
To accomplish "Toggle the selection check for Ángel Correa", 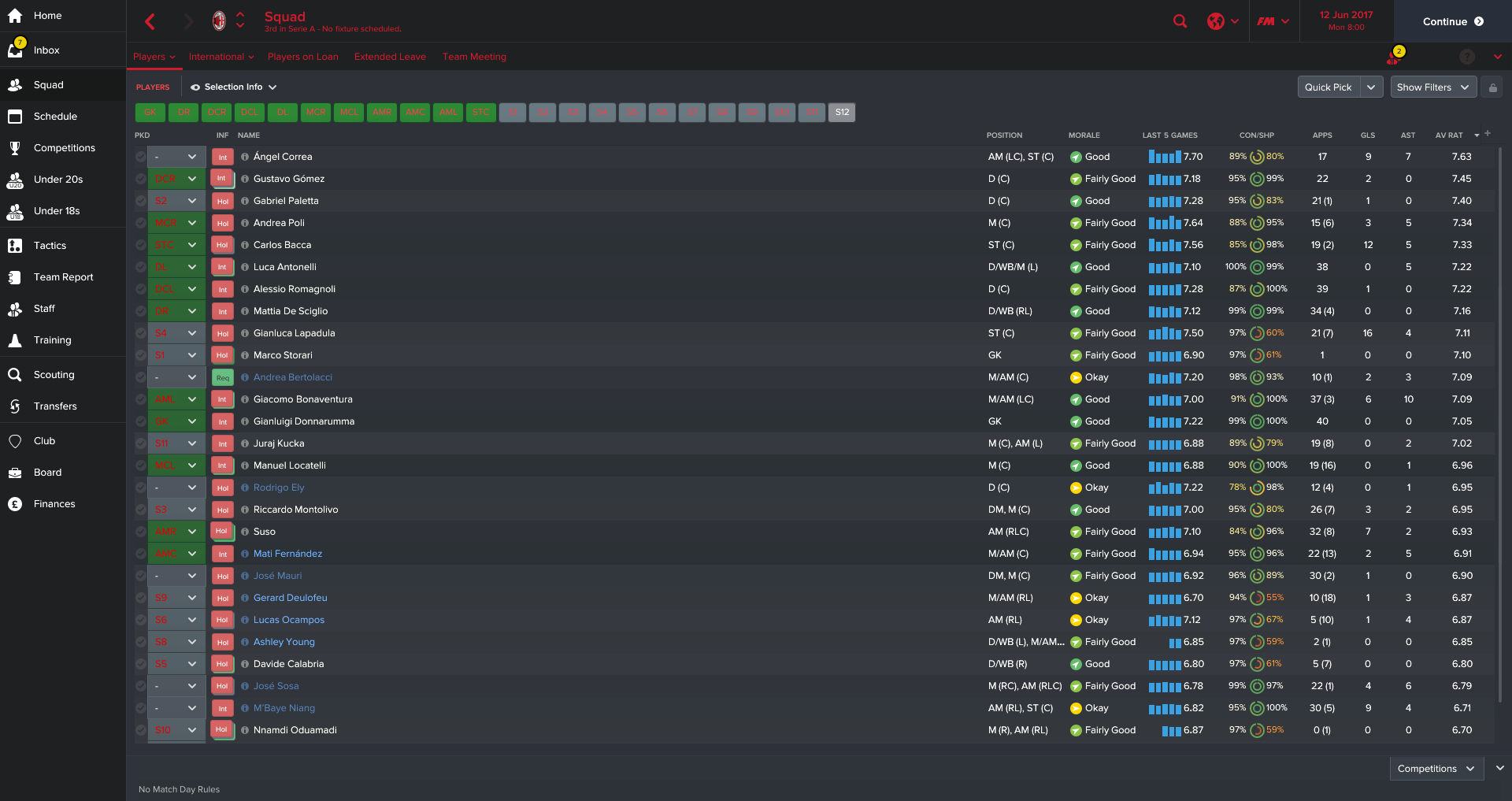I will [140, 157].
